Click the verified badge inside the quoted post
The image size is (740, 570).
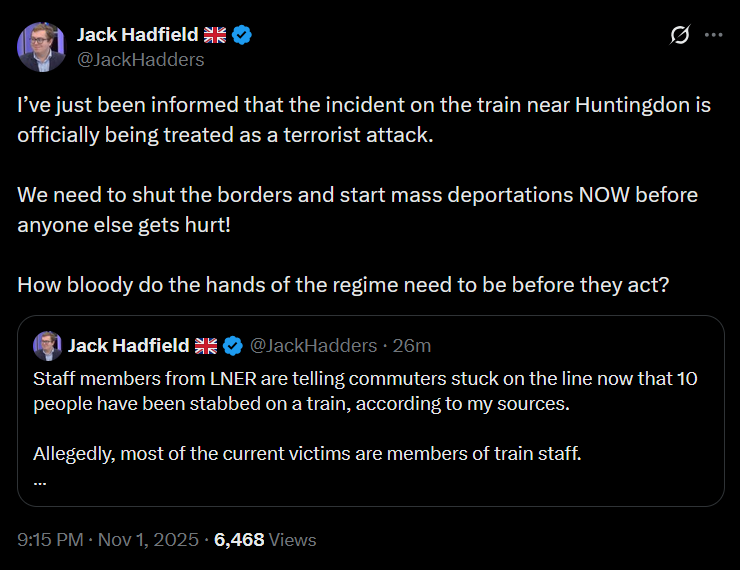click(233, 346)
